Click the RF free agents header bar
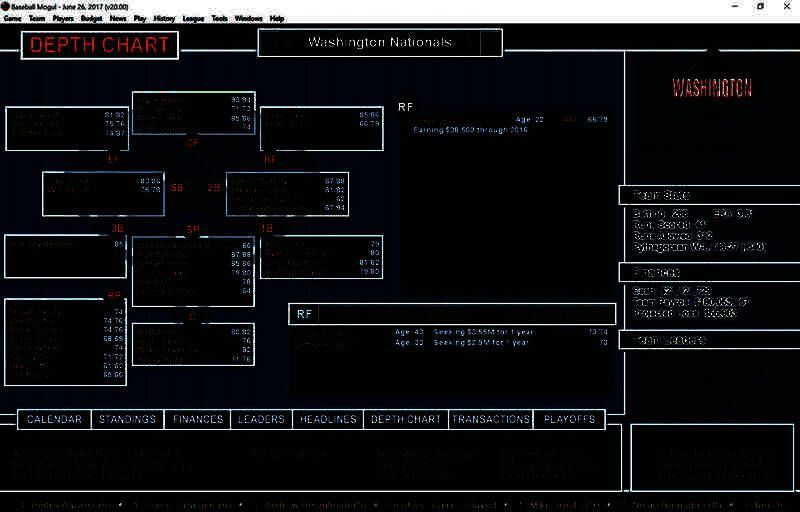 (x=451, y=314)
